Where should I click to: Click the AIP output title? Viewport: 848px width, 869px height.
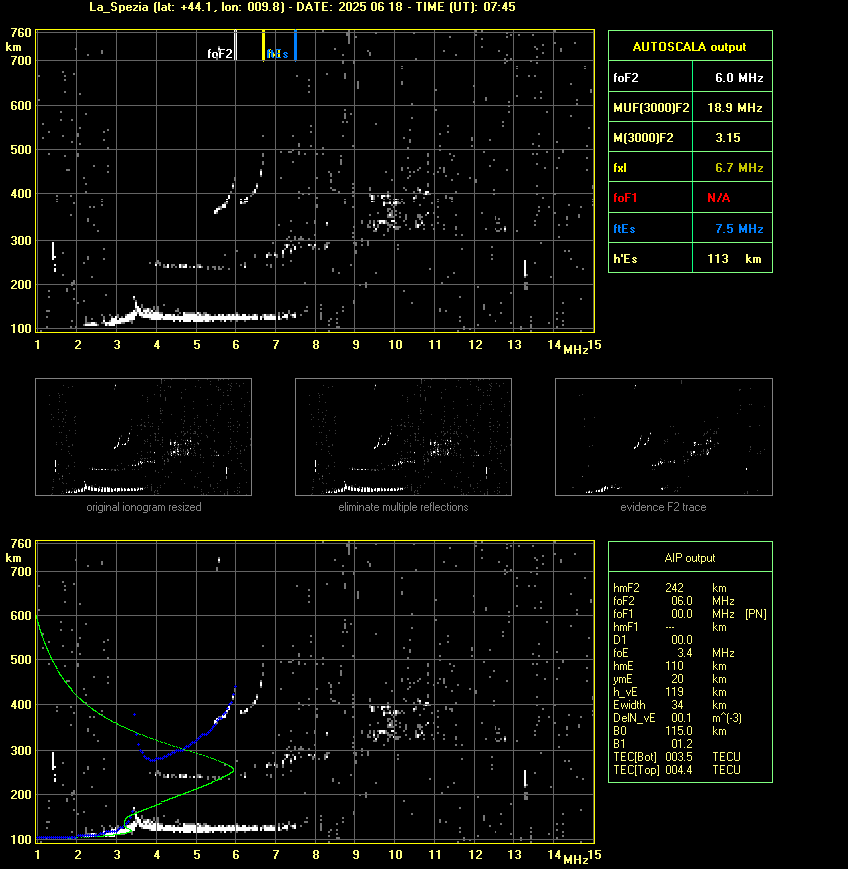(689, 558)
